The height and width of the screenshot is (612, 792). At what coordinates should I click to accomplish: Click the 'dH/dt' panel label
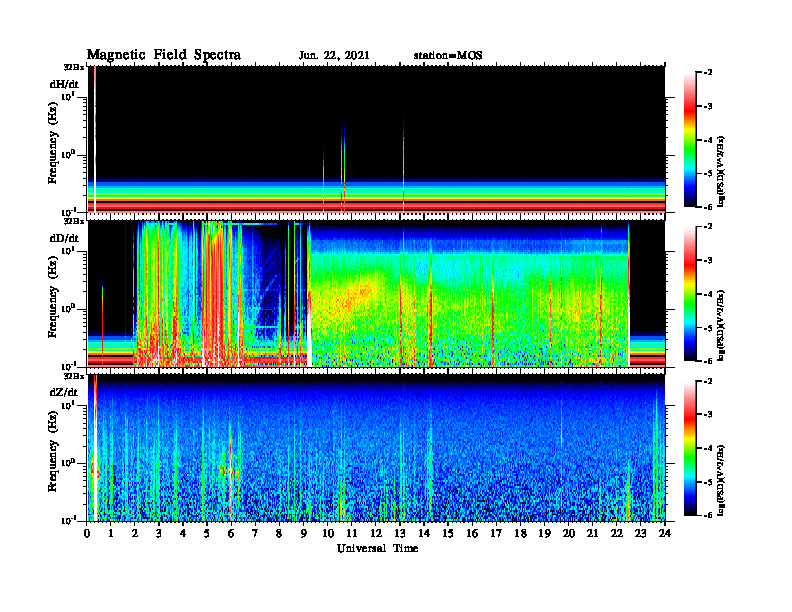(64, 84)
